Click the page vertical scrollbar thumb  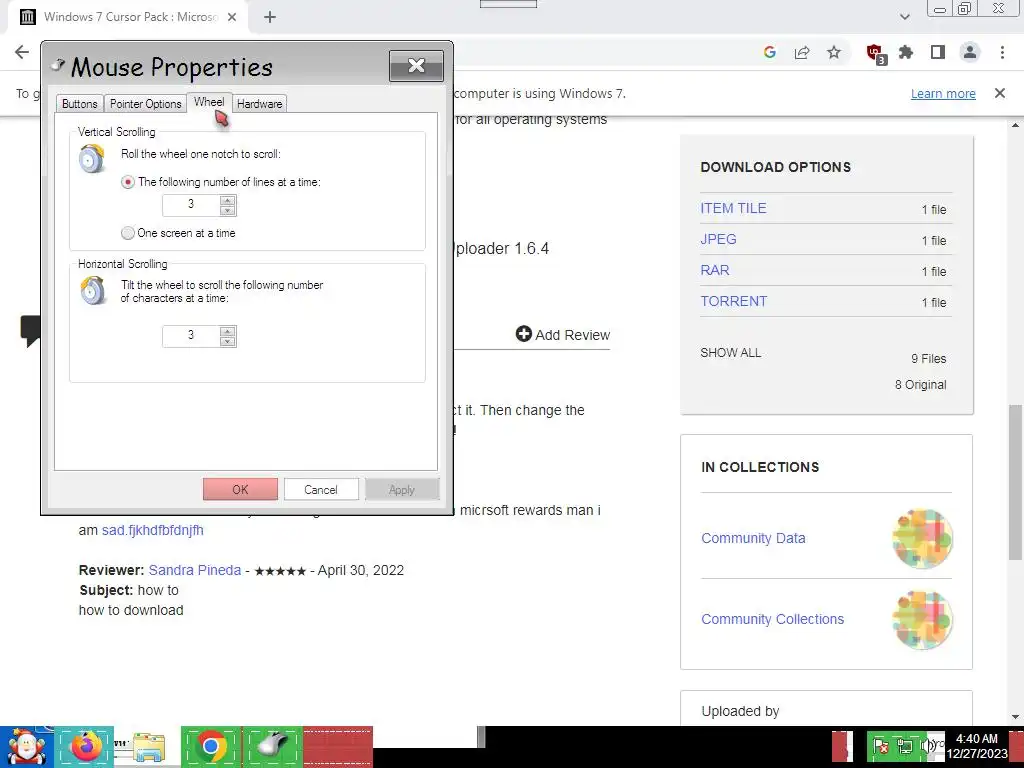pos(1016,482)
